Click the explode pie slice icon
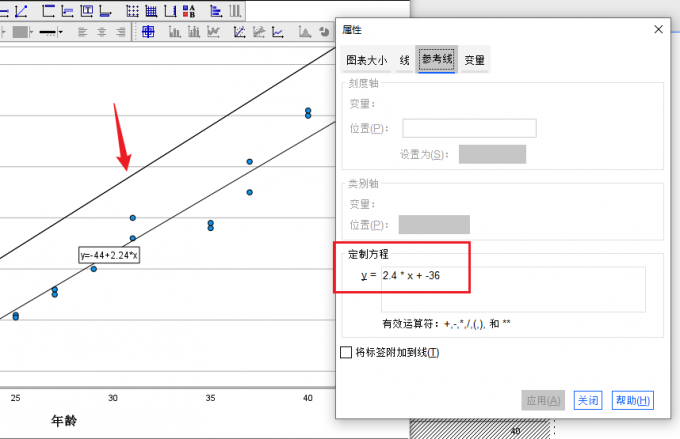 [x=324, y=32]
